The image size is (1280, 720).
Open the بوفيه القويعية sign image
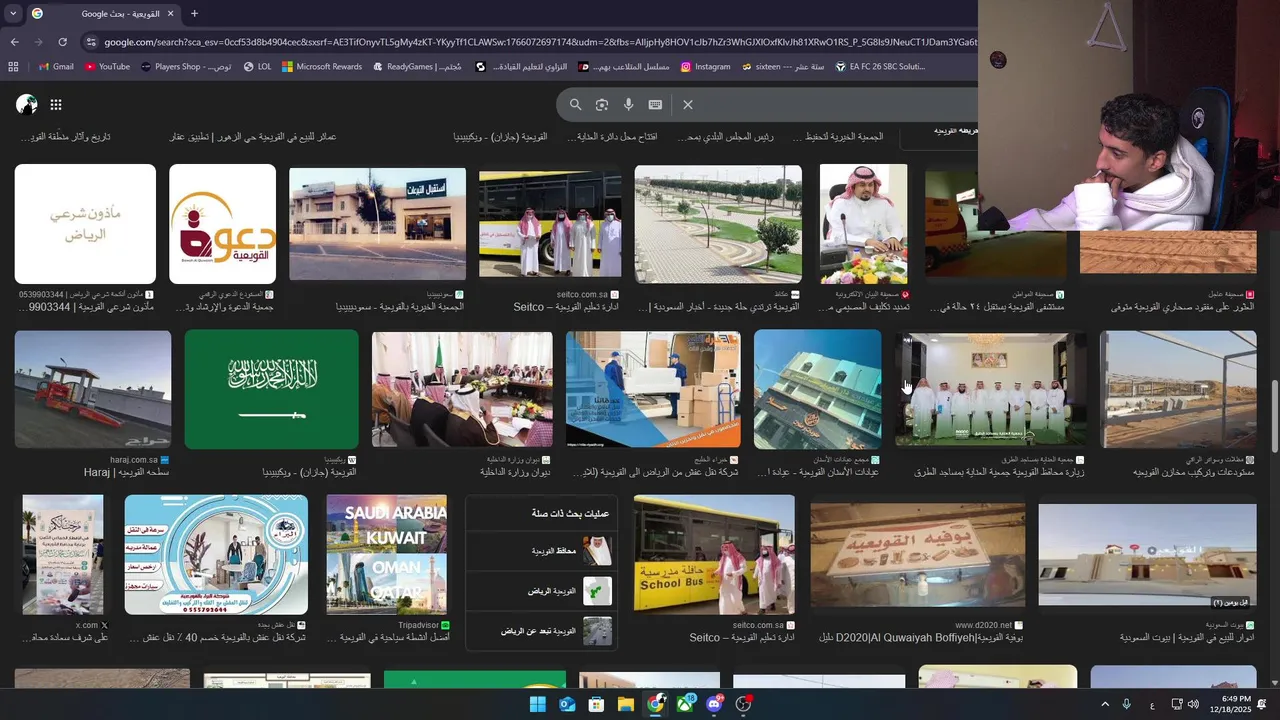click(918, 555)
